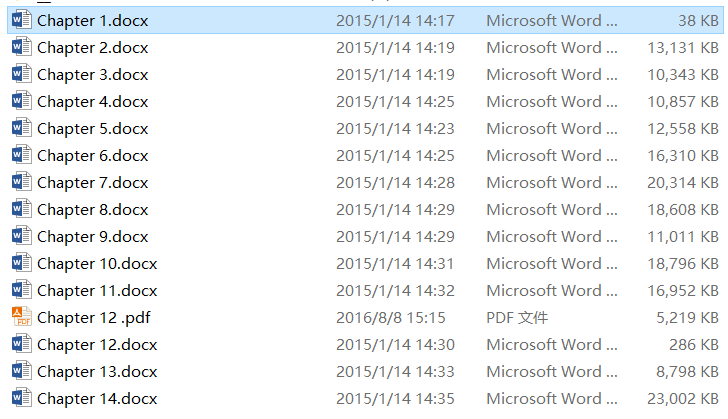Click the Word icon for Chapter 5.docx

pyautogui.click(x=22, y=128)
